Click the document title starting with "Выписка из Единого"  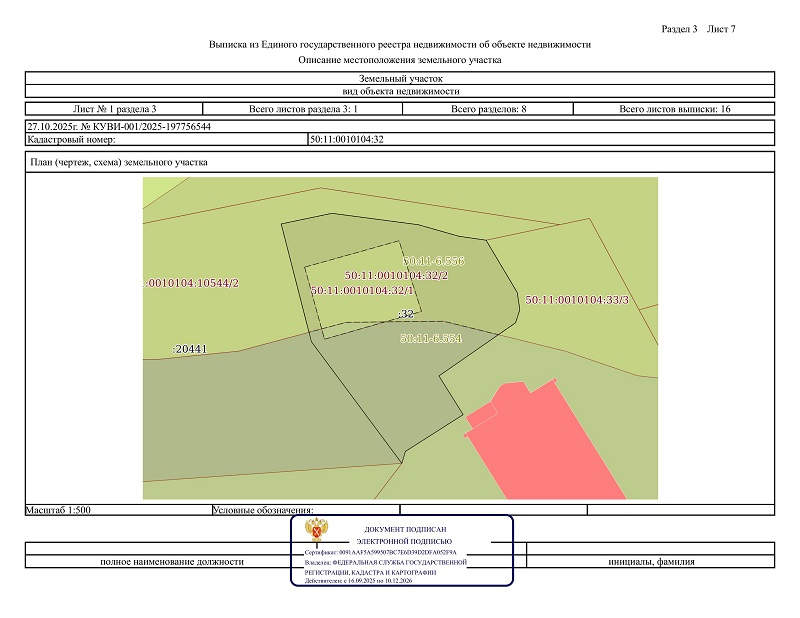[x=400, y=44]
